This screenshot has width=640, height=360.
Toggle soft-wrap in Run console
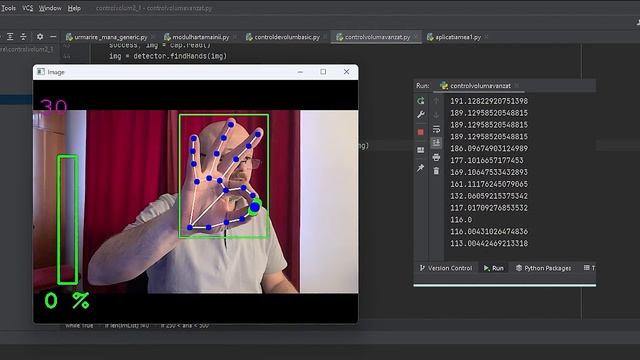[436, 129]
